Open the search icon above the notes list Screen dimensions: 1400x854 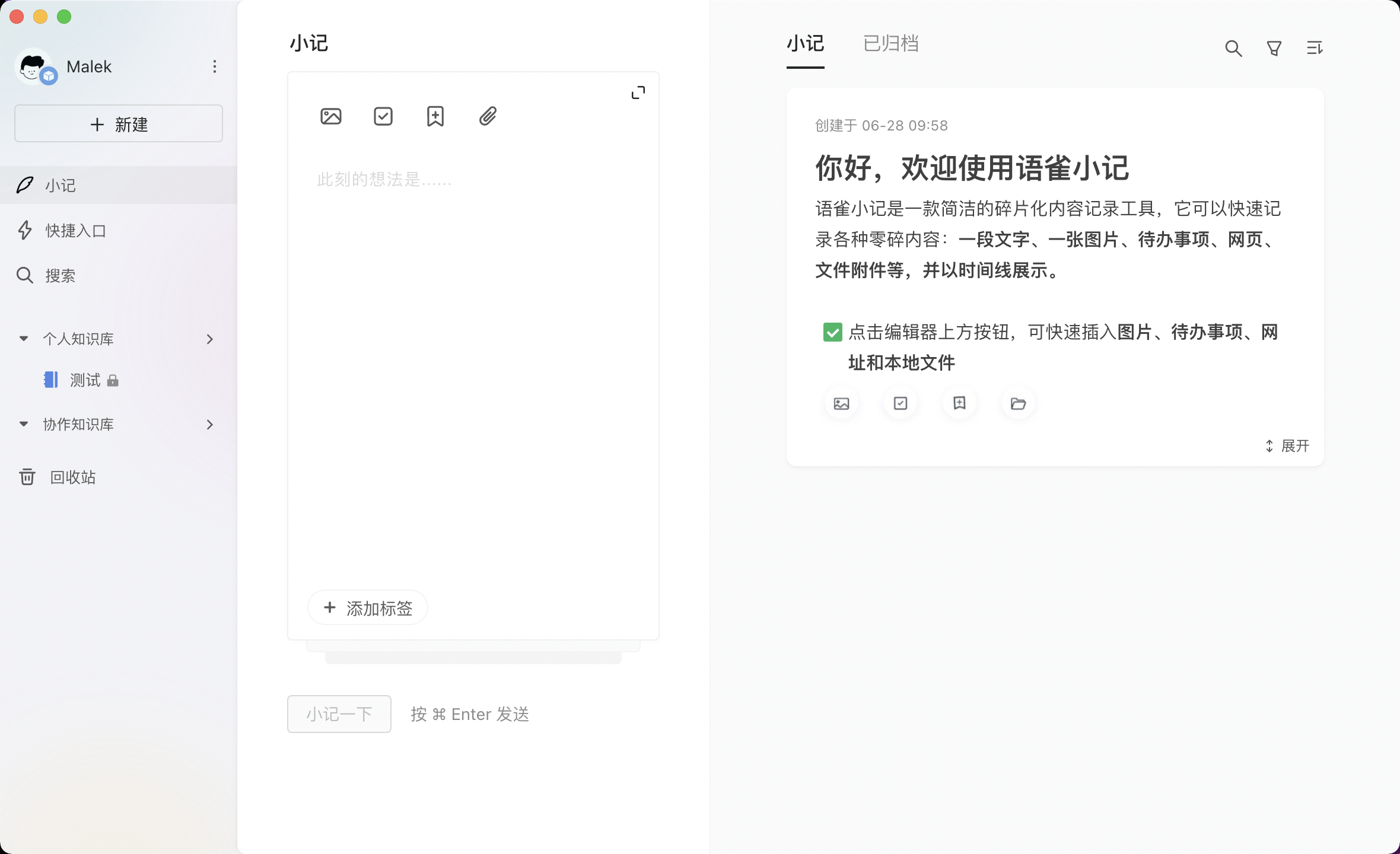point(1233,48)
